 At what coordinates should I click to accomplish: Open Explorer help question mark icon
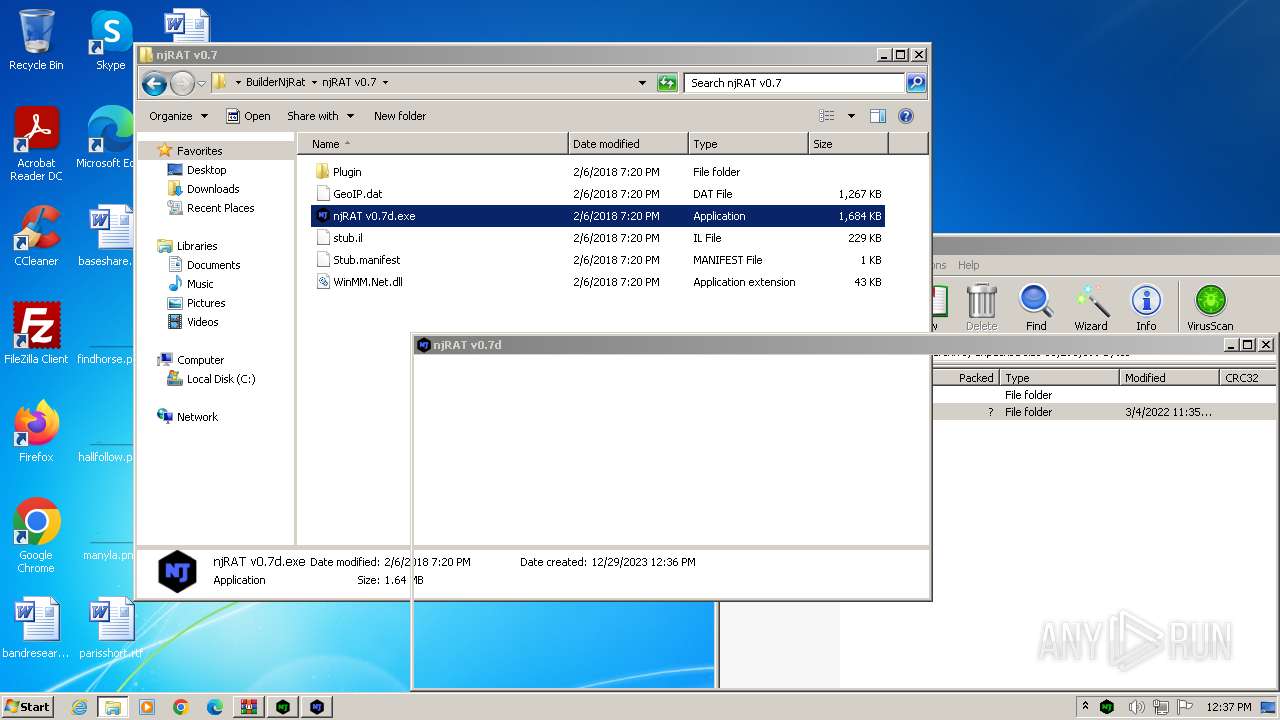tap(906, 116)
